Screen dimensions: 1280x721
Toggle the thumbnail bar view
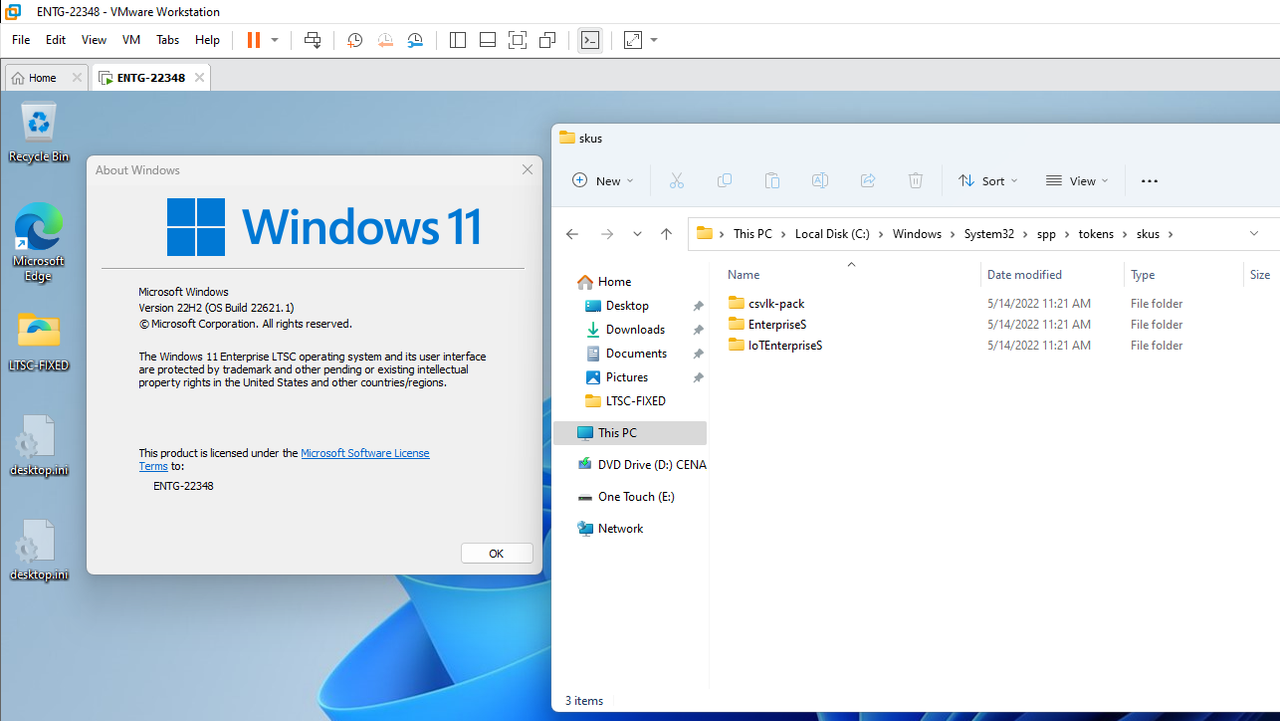click(x=487, y=40)
